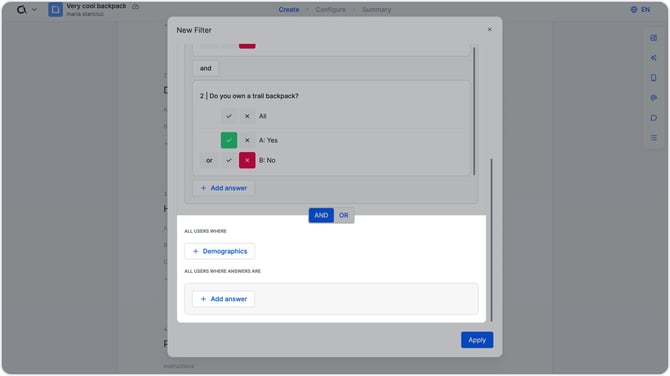Open the mobile preview icon in the right sidebar
This screenshot has width=670, height=376.
click(653, 78)
